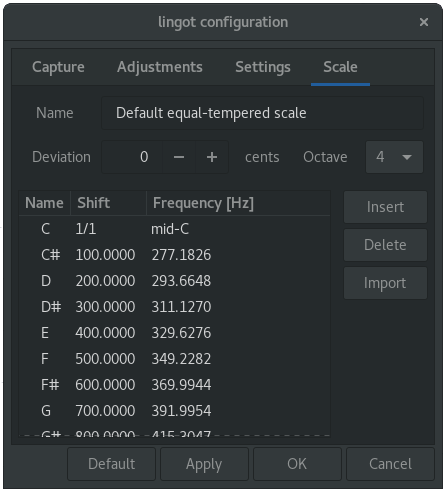
Task: Select the G note name
Action: (46, 411)
